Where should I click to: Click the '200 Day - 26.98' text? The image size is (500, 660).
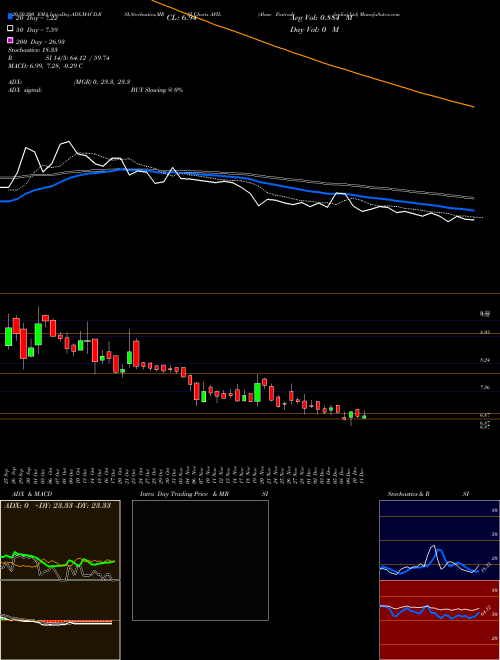coord(40,42)
